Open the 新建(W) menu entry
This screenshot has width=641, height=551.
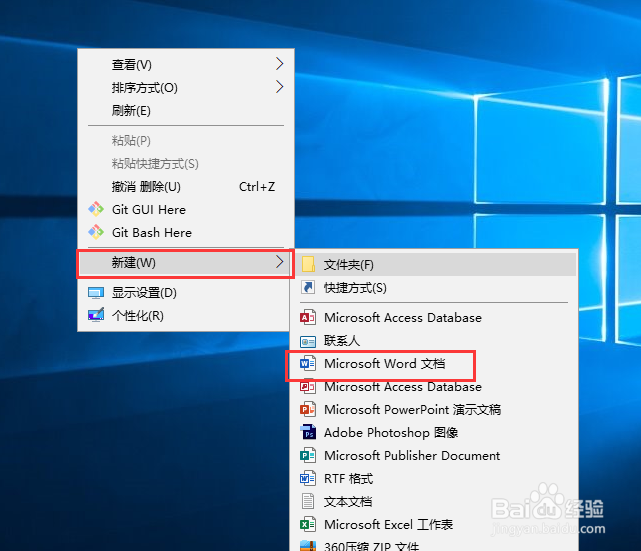coord(186,262)
